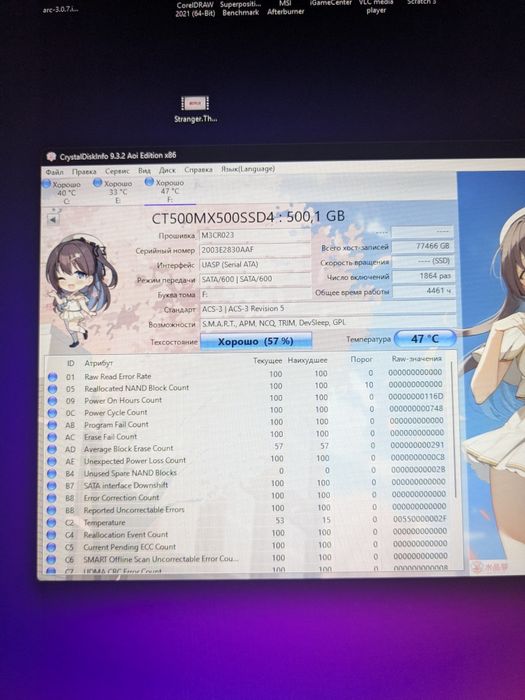
Task: Click the status dot of Unused Spare NAND Blocks
Action: pos(52,473)
